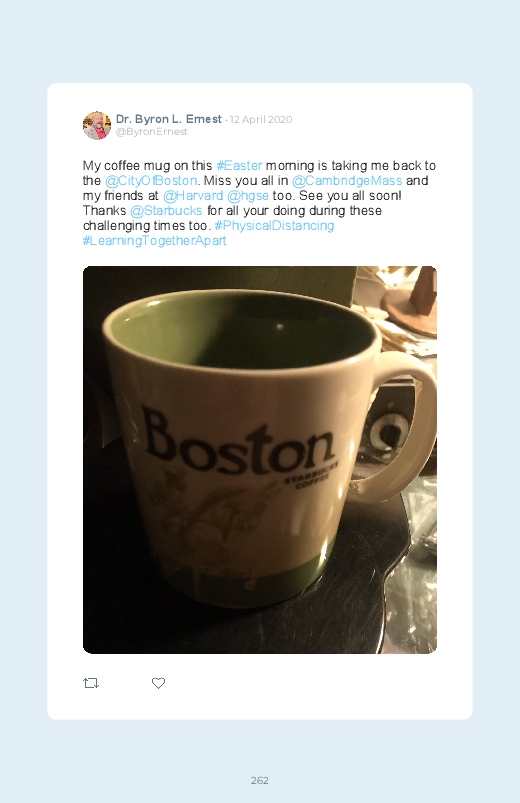Open Dr. Byron L. Ernest profile avatar
520x803 pixels.
97,125
